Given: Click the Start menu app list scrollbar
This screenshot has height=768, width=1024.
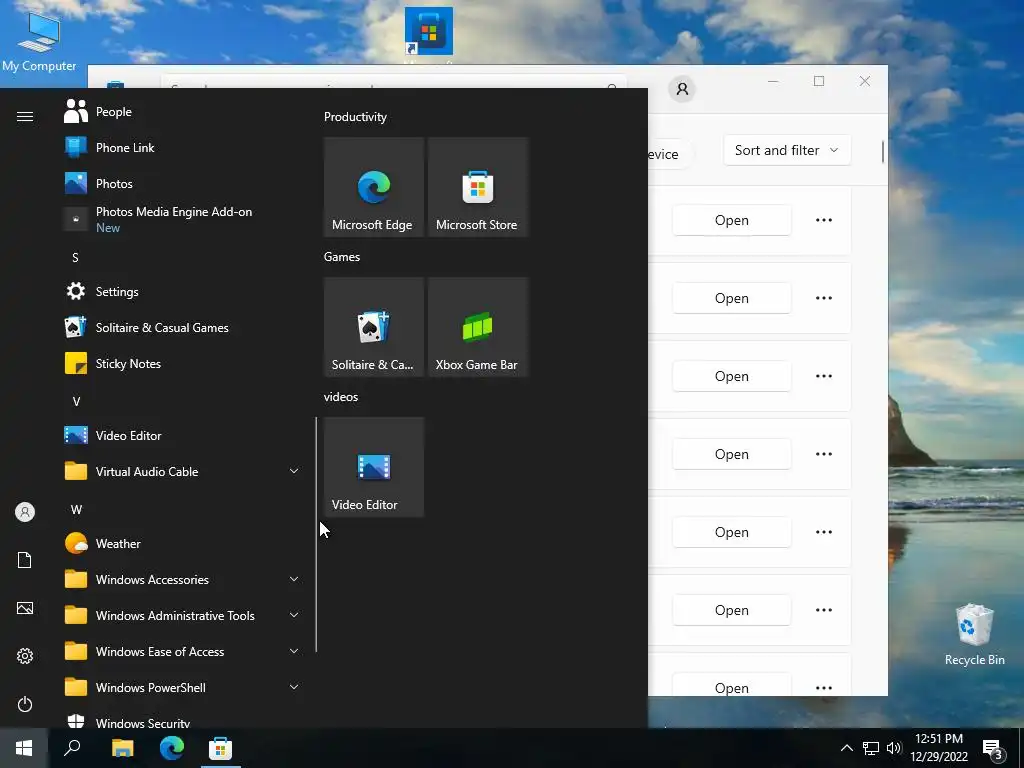Looking at the screenshot, I should tap(316, 534).
